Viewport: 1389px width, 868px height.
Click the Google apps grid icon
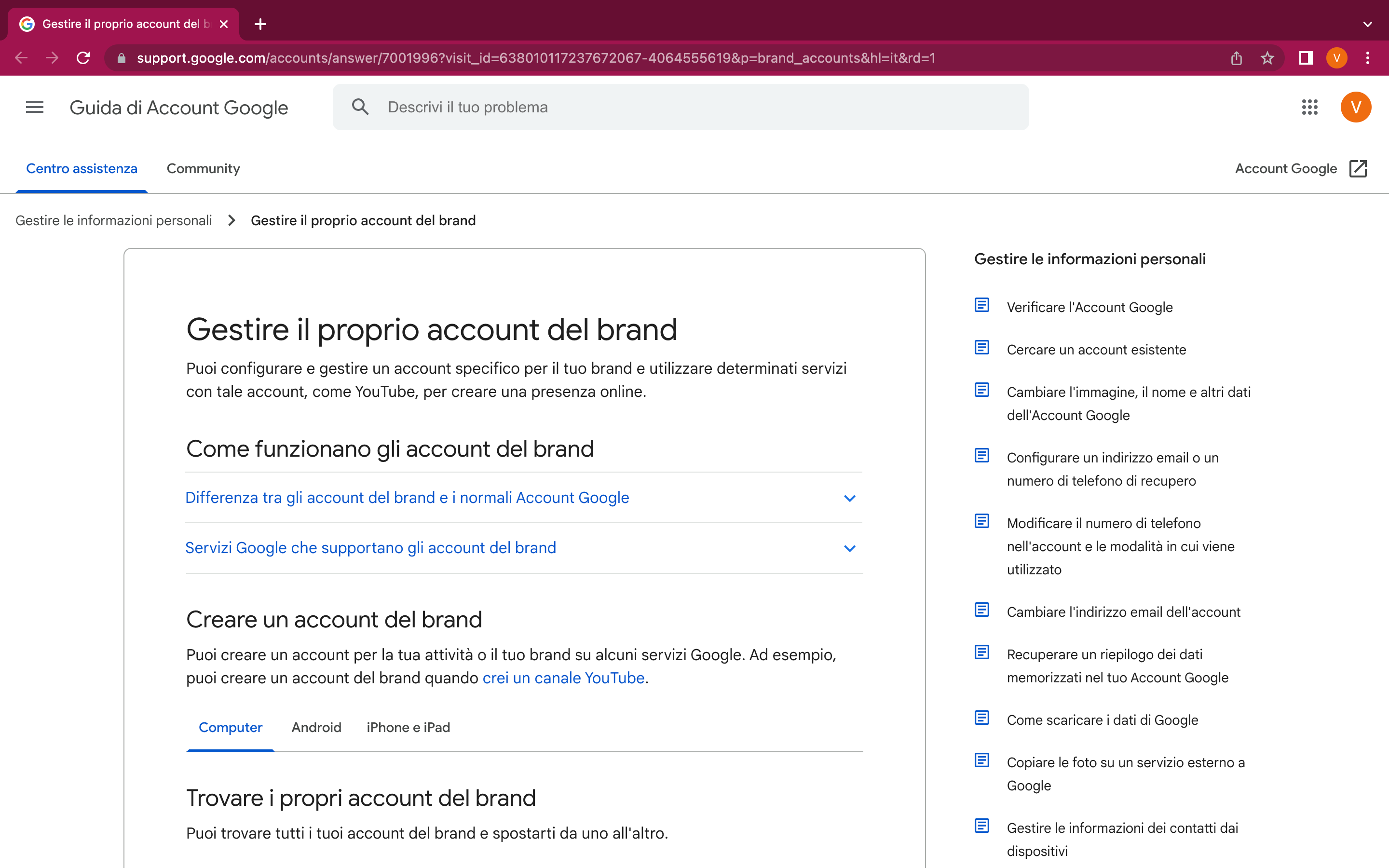(1309, 108)
